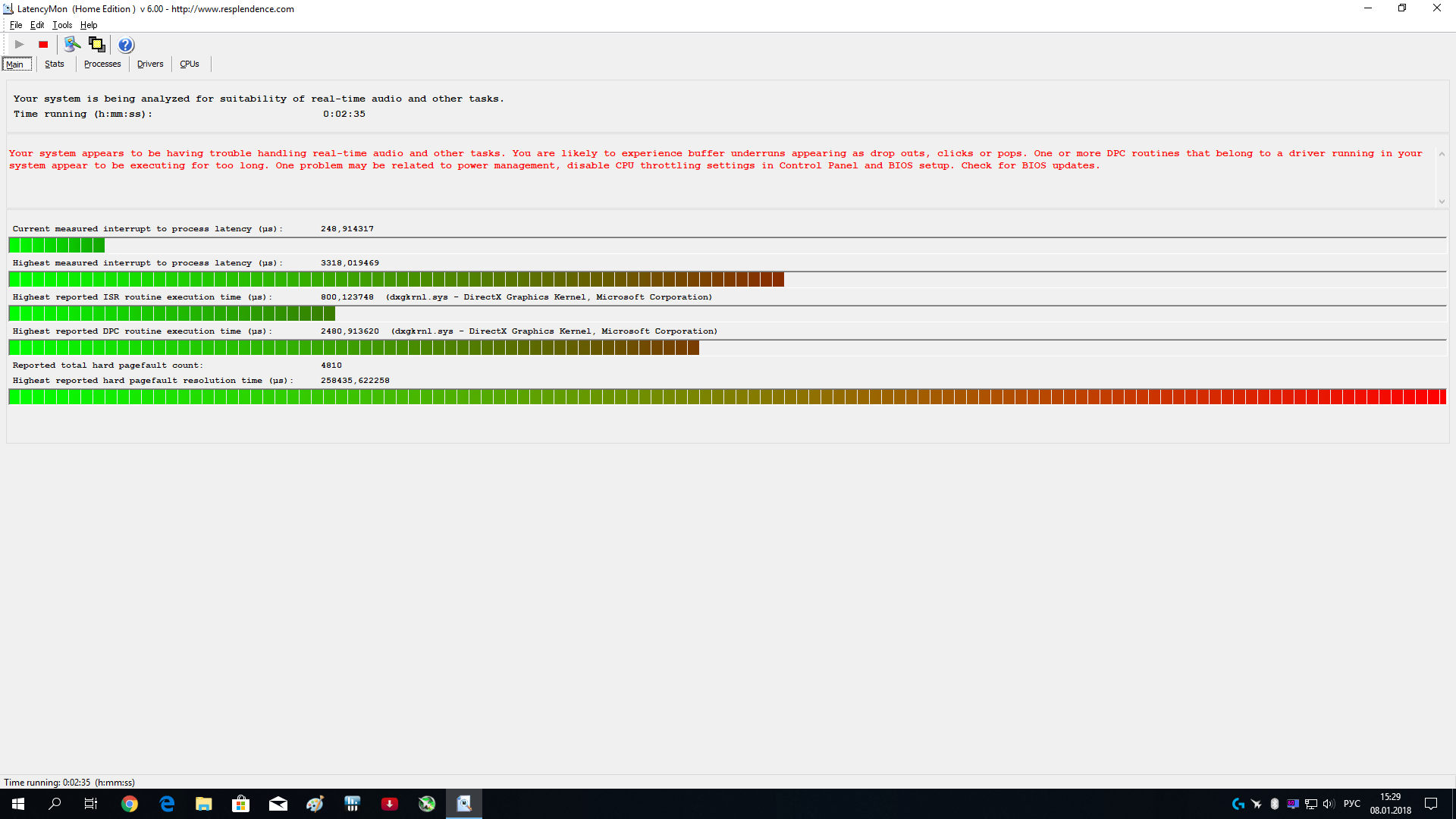The image size is (1456, 819).
Task: Open Google Chrome from the taskbar
Action: [130, 804]
